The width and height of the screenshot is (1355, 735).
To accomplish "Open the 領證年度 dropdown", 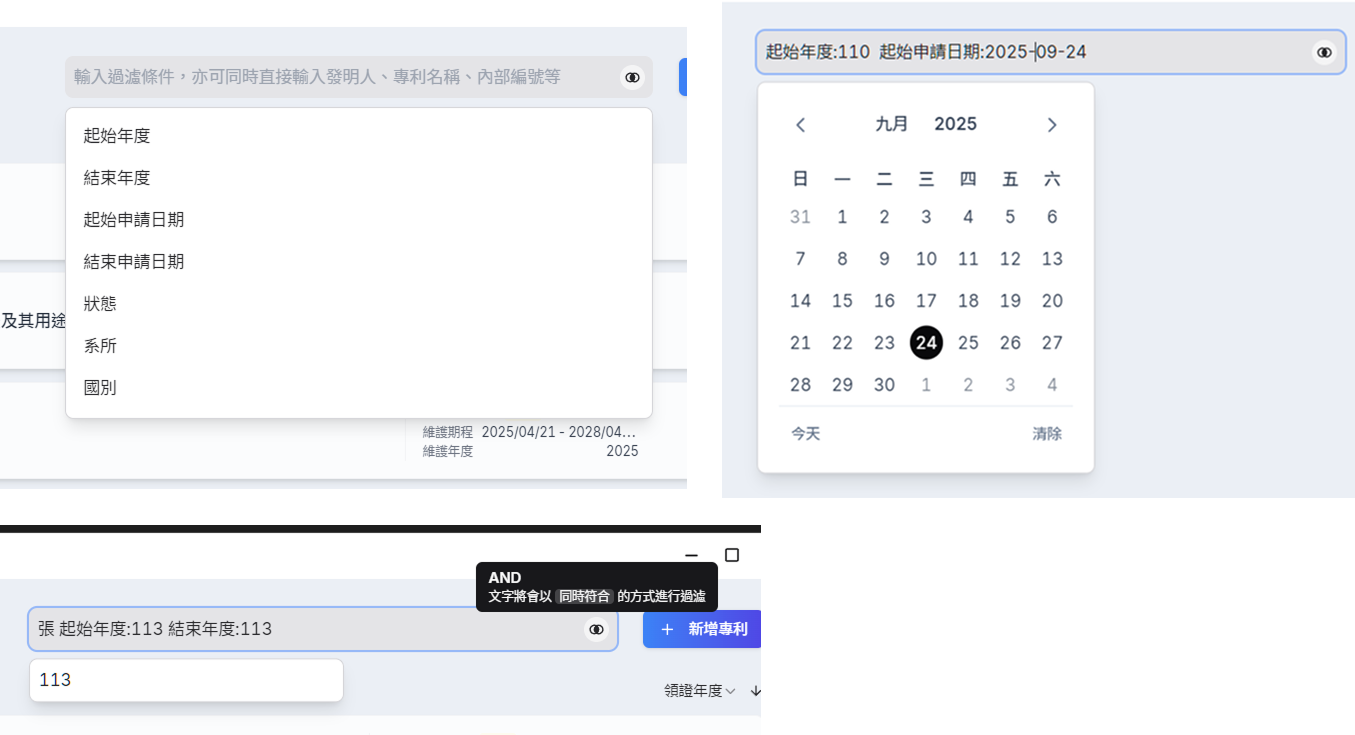I will coord(697,690).
